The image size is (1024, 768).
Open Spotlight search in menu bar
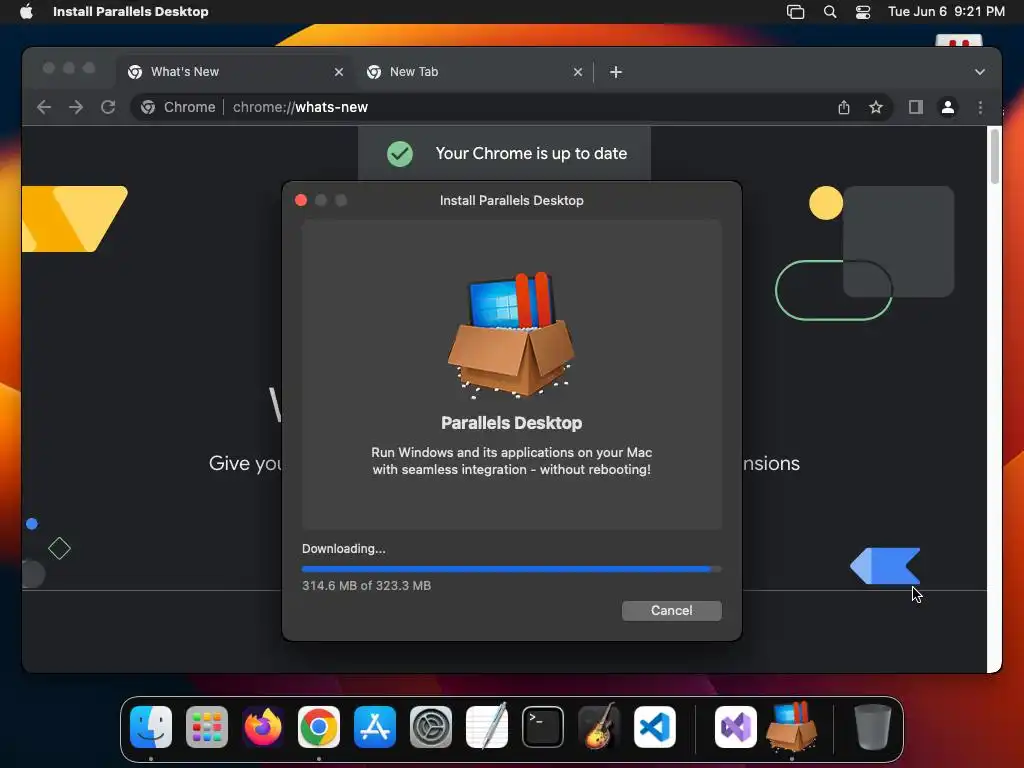[x=830, y=12]
